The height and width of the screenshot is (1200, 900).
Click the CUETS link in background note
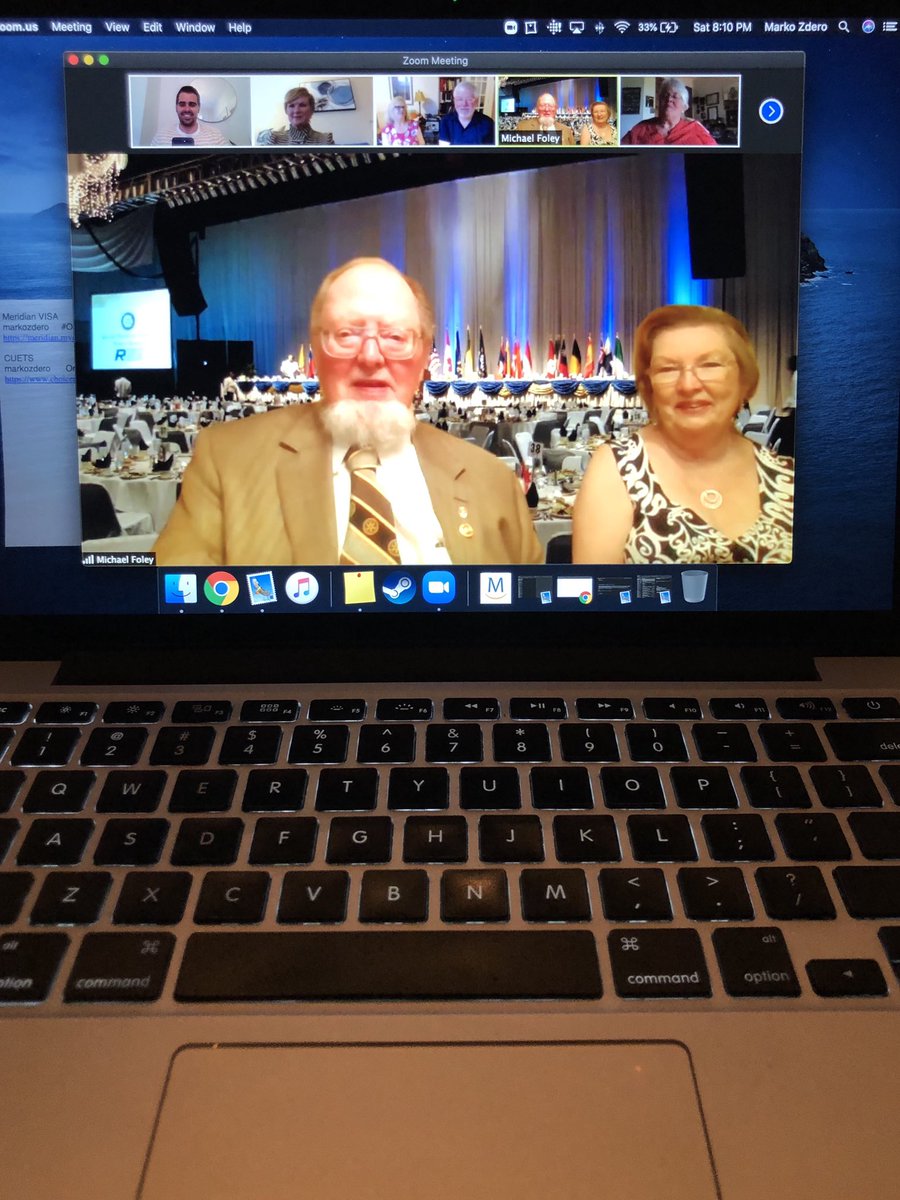point(38,380)
